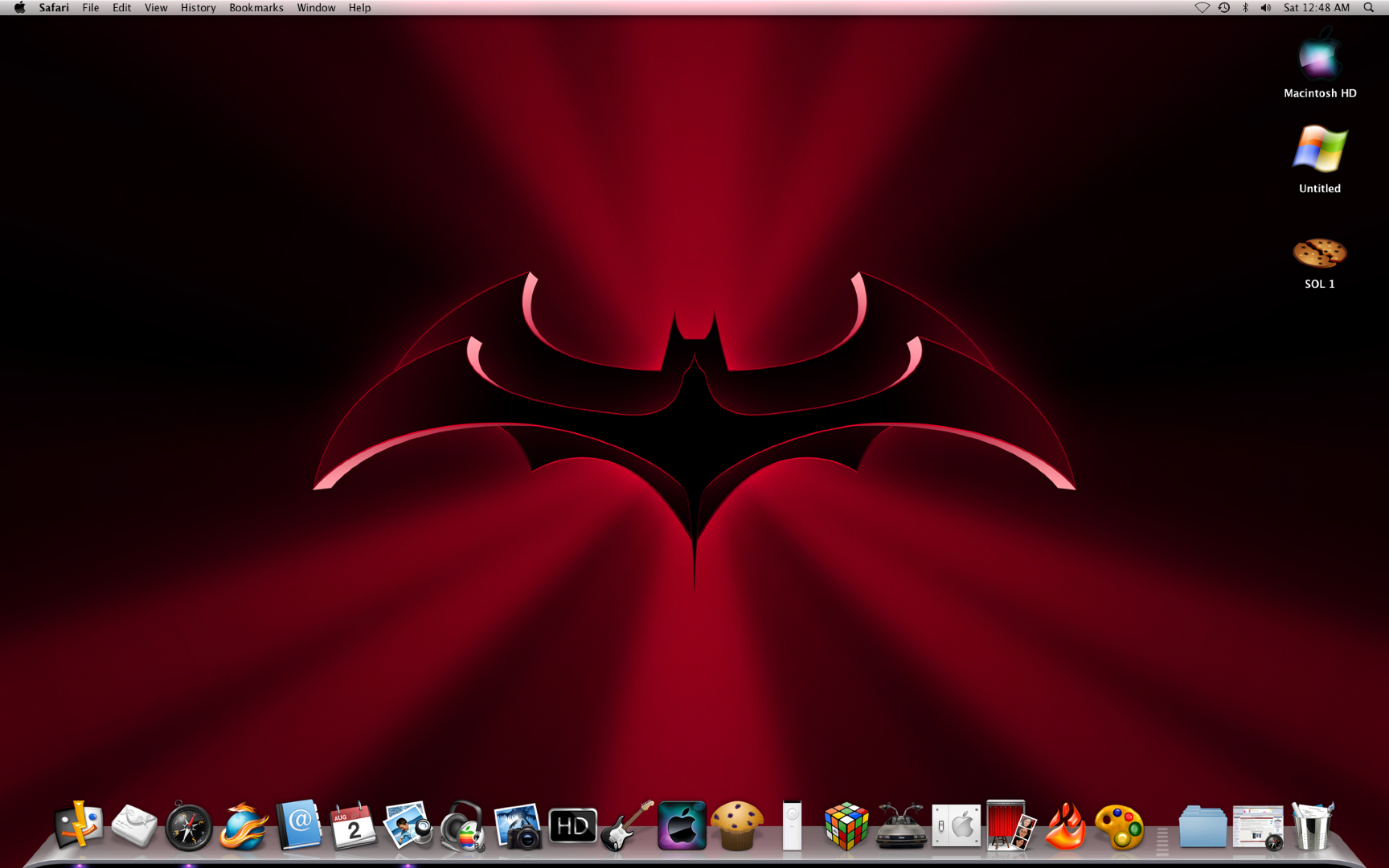
Task: Open the Help menu
Action: 359,8
